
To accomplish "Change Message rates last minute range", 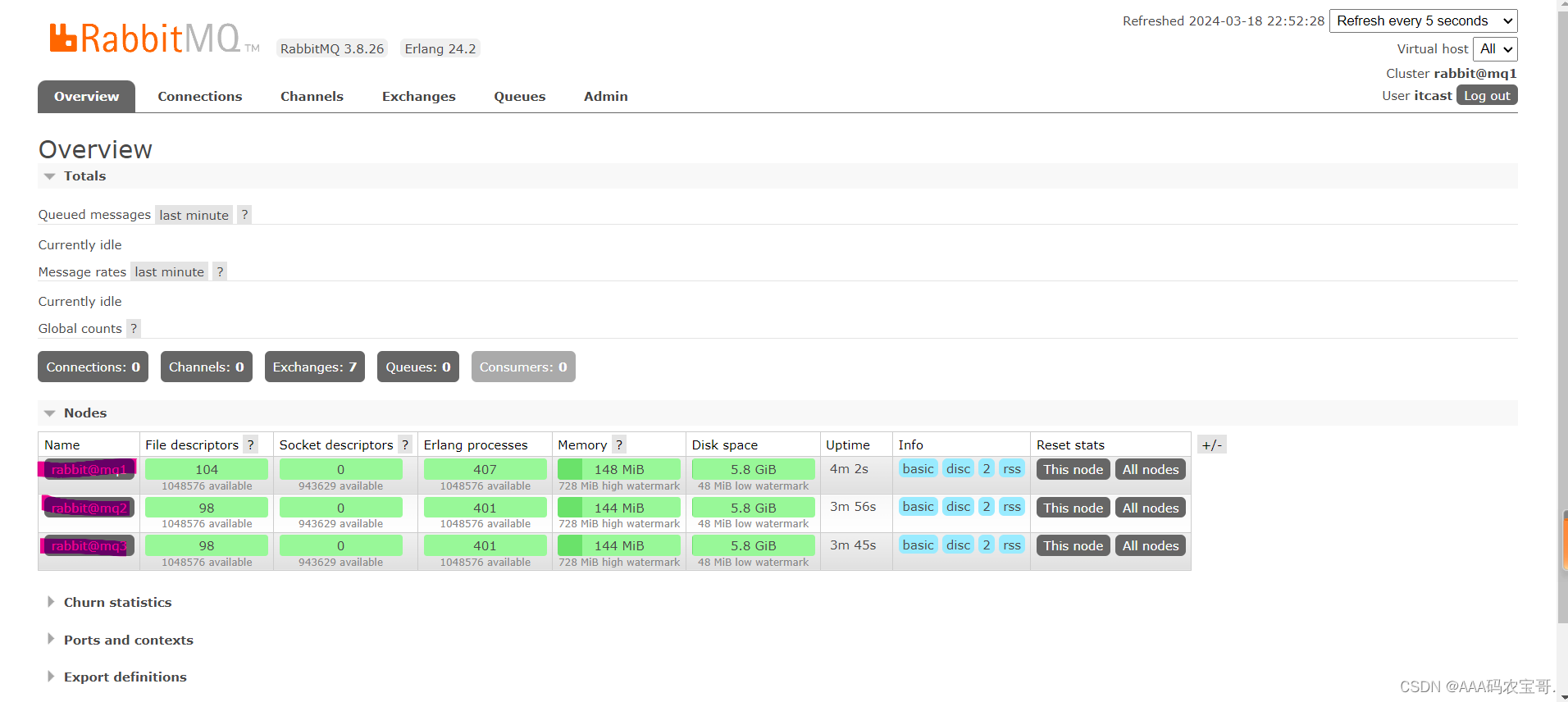I will [170, 271].
